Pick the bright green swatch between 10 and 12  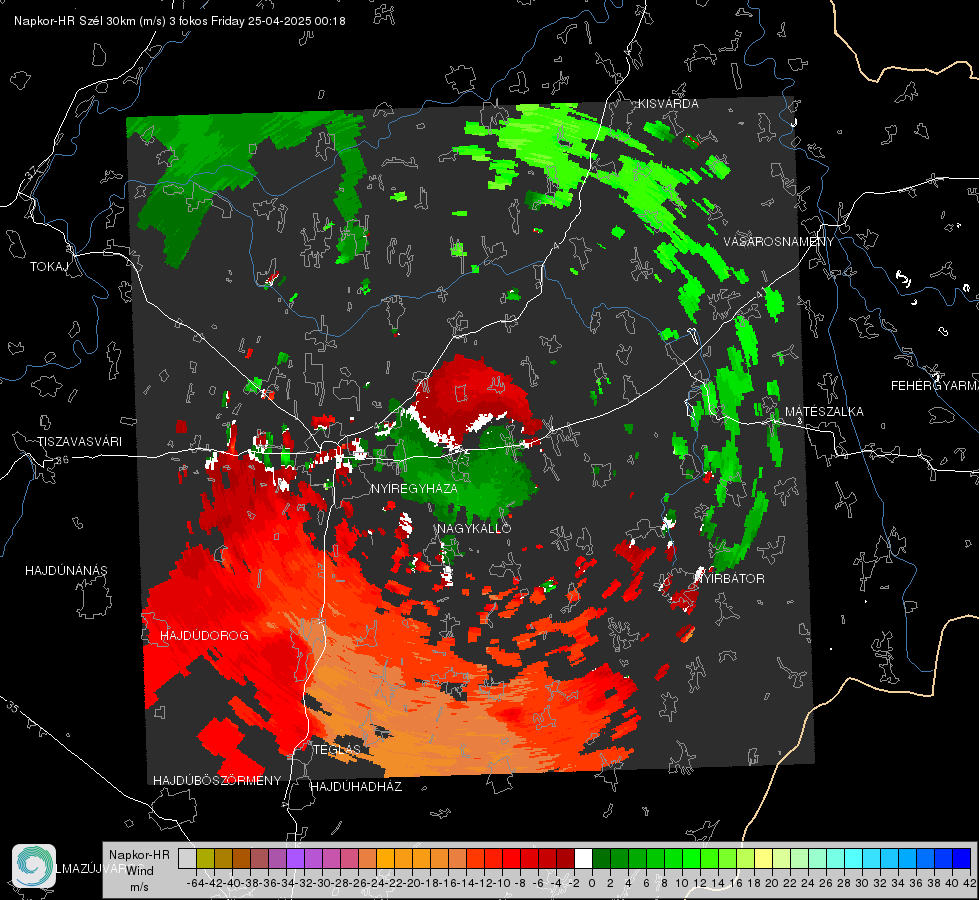pos(691,858)
